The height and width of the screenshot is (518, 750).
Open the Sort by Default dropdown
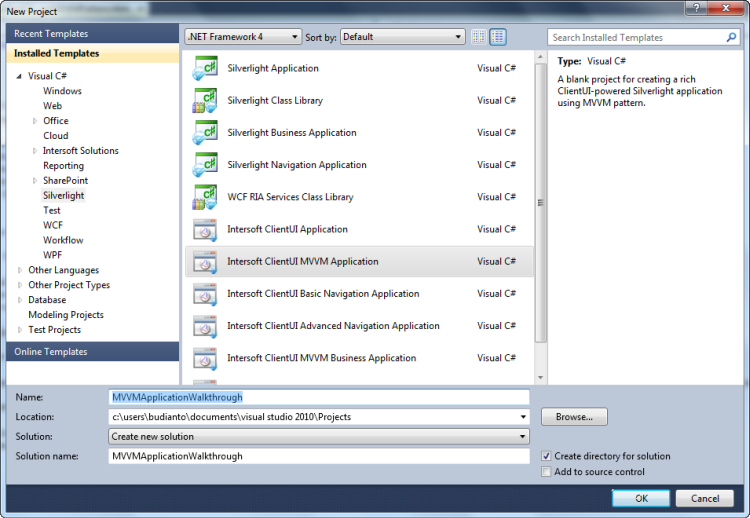coord(402,37)
